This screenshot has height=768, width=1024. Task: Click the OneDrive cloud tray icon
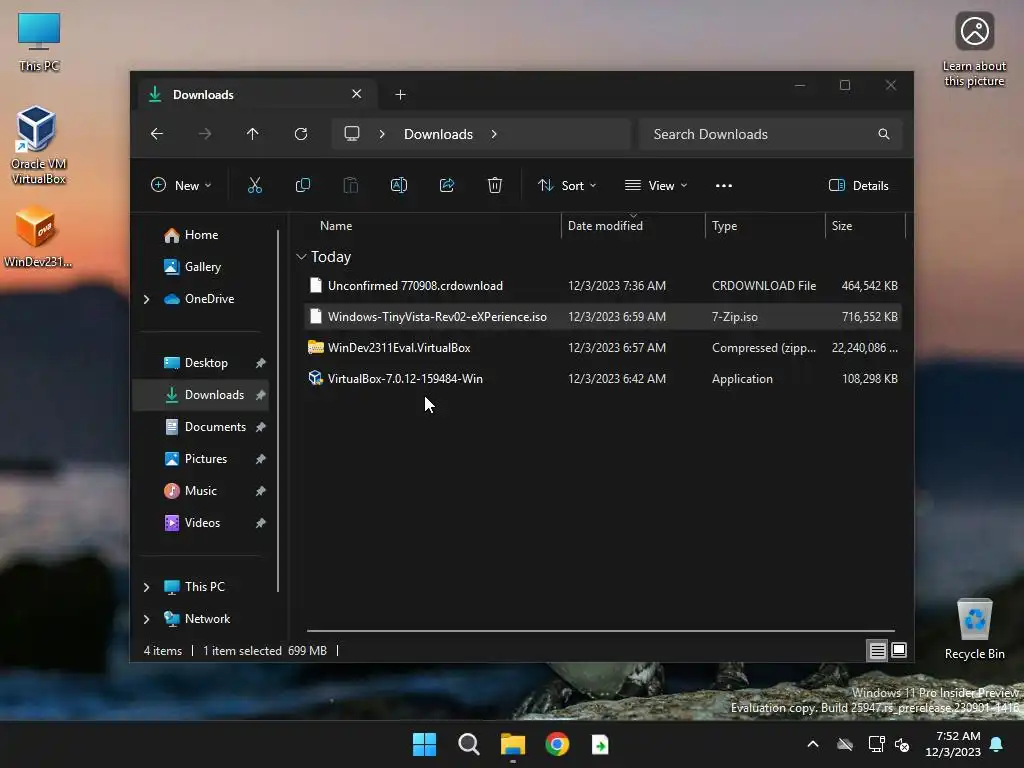coord(845,744)
